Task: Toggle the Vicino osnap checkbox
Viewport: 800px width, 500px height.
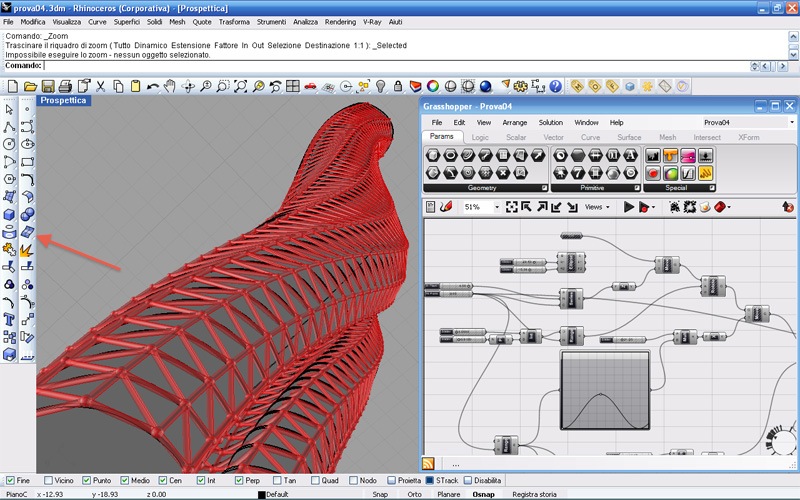Action: pos(48,481)
